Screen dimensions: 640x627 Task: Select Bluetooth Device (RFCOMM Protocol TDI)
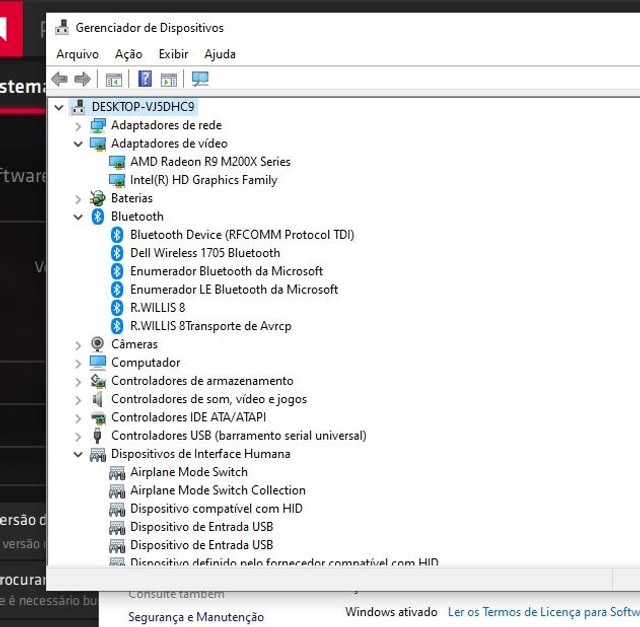point(242,235)
